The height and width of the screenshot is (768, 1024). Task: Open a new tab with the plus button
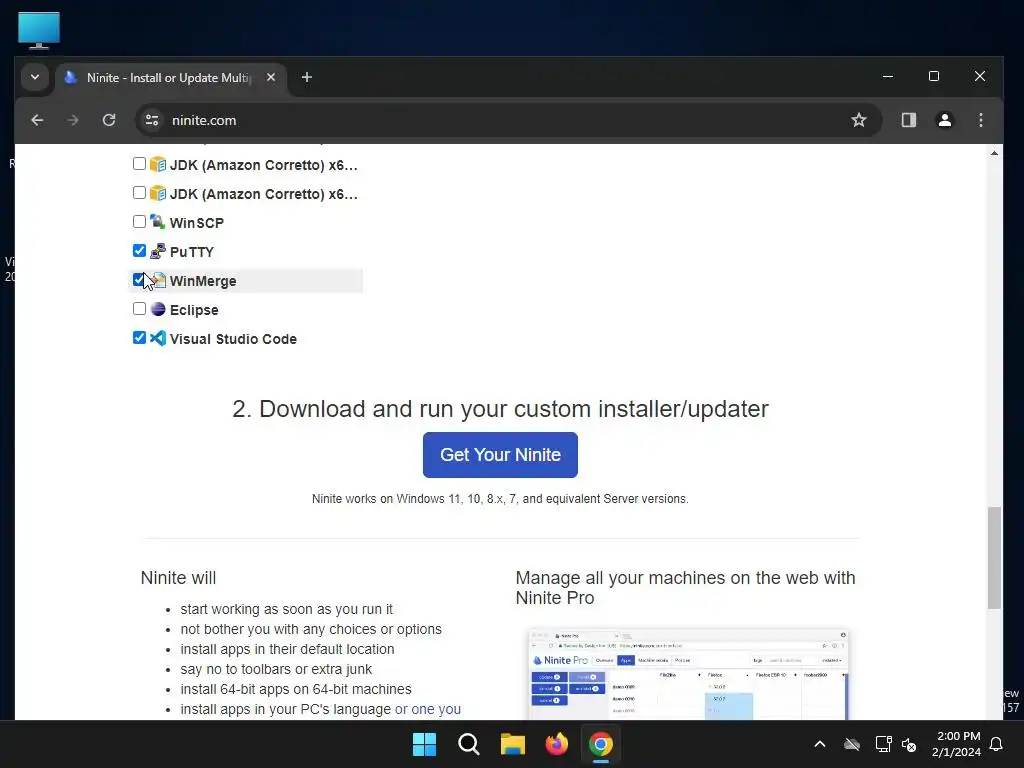pyautogui.click(x=306, y=77)
